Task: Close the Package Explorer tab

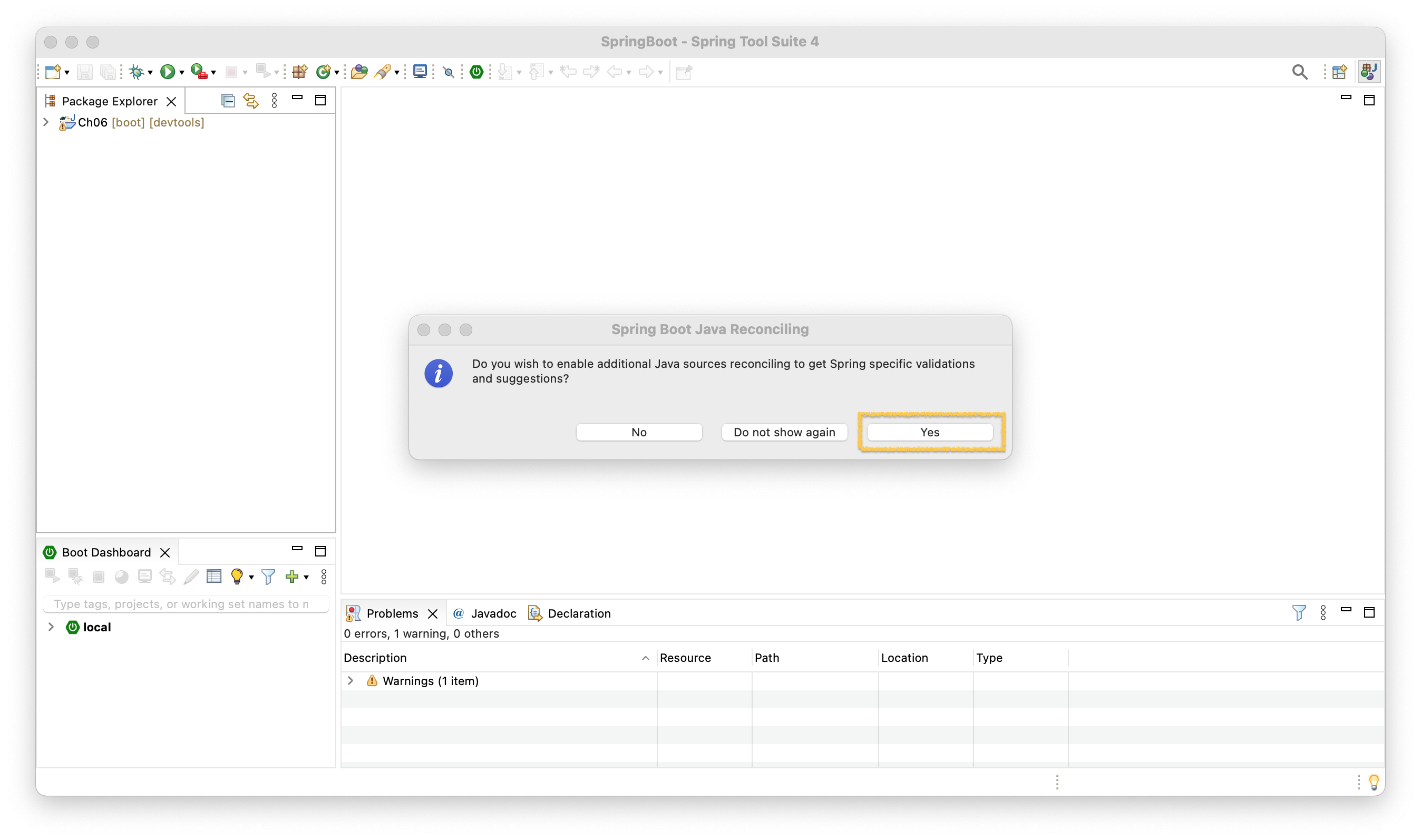Action: click(171, 101)
